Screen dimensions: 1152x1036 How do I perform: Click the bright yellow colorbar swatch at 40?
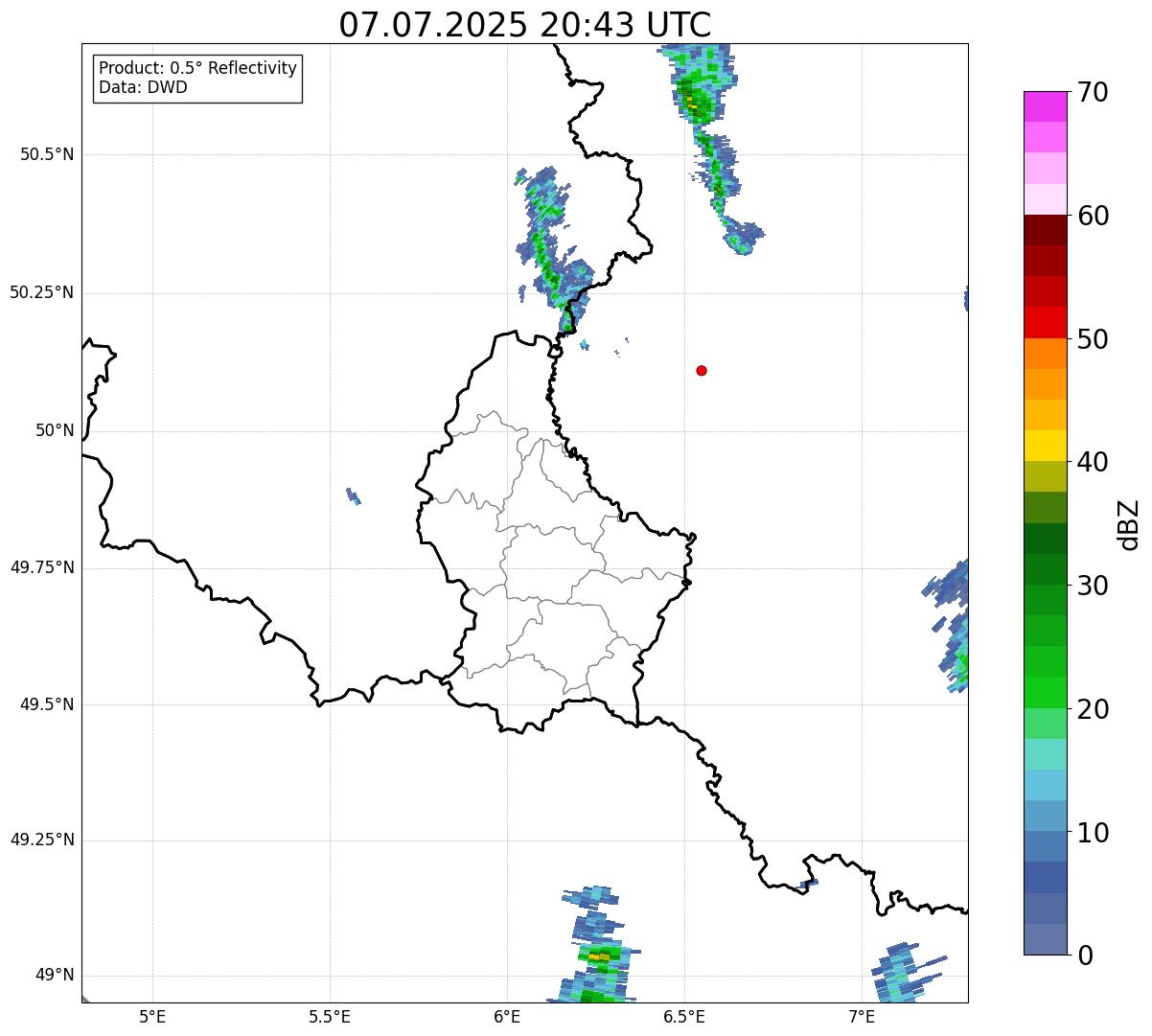(x=1045, y=446)
